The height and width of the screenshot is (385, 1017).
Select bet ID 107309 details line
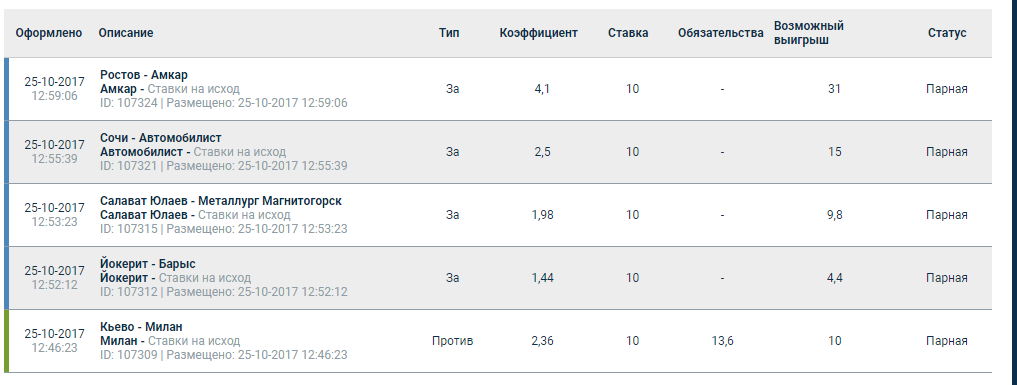tap(224, 355)
